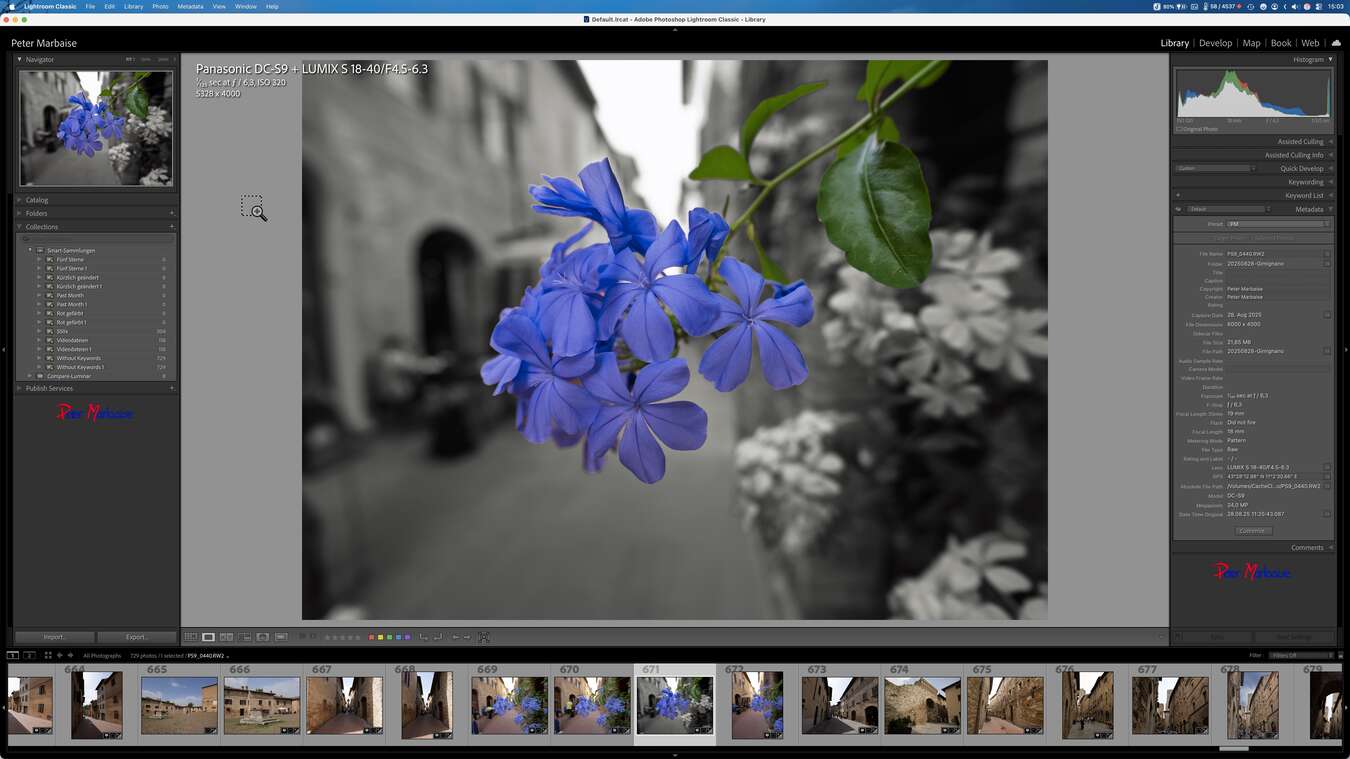The height and width of the screenshot is (759, 1350).
Task: Set green color label
Action: [x=389, y=637]
